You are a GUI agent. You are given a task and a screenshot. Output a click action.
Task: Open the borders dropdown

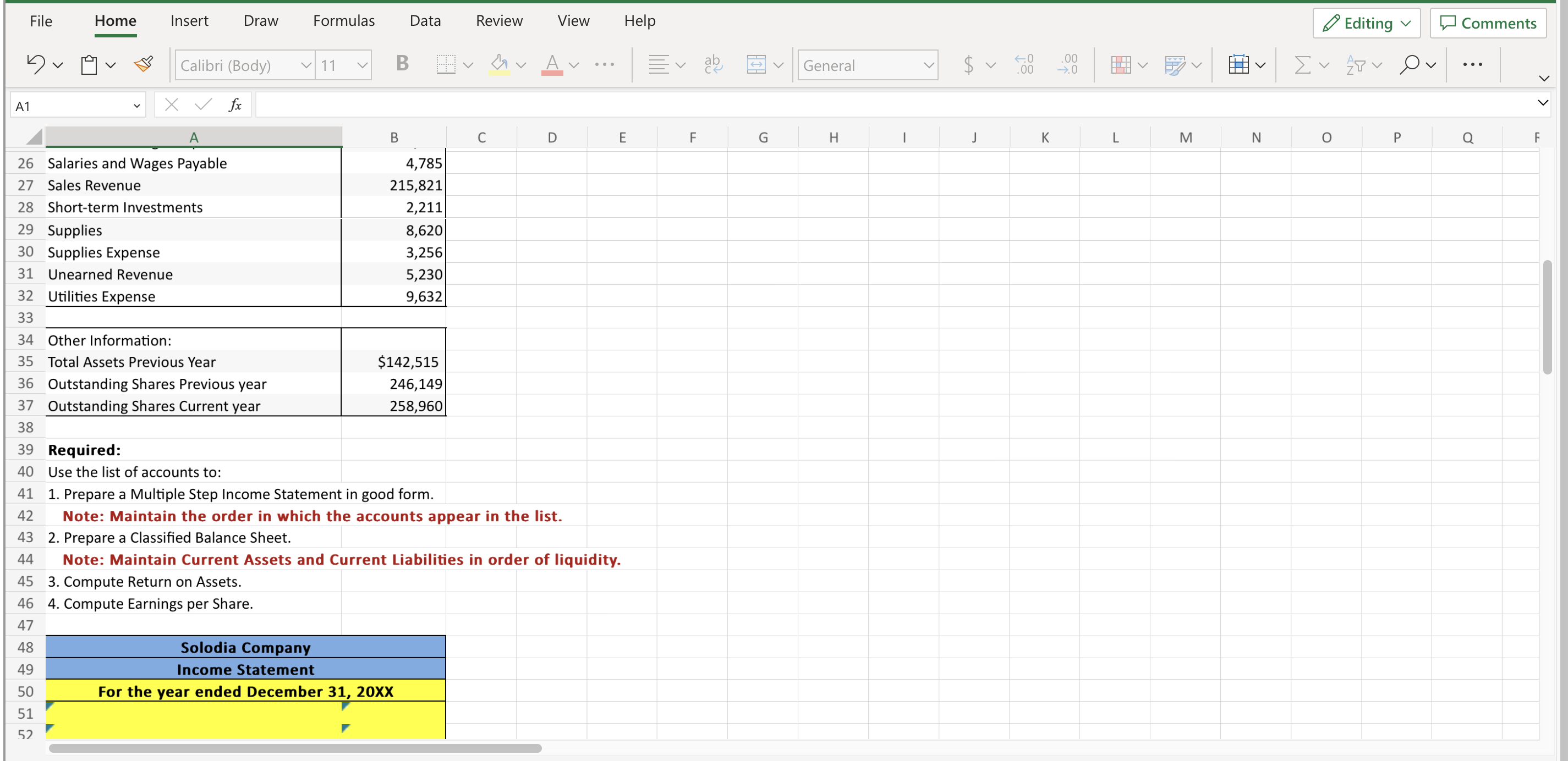click(x=468, y=64)
